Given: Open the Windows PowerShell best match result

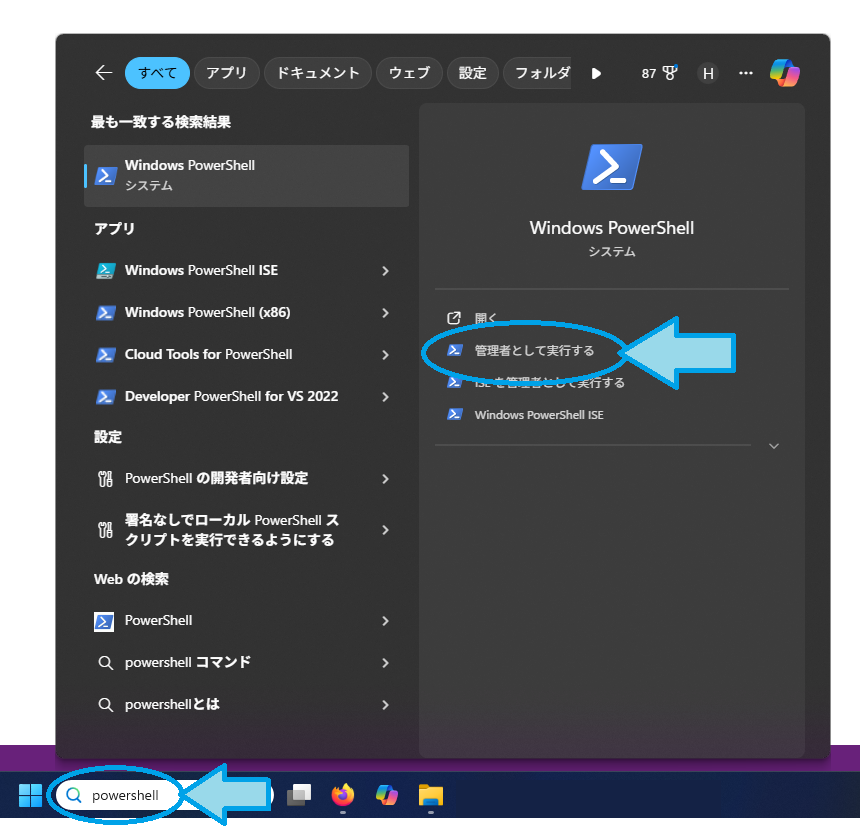Looking at the screenshot, I should pyautogui.click(x=246, y=175).
